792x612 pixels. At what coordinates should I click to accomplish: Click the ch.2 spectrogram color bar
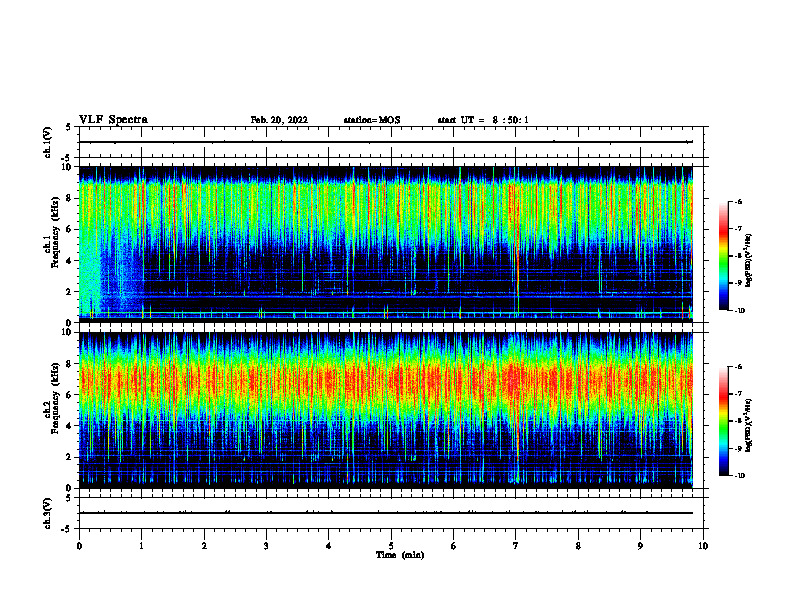coord(723,421)
